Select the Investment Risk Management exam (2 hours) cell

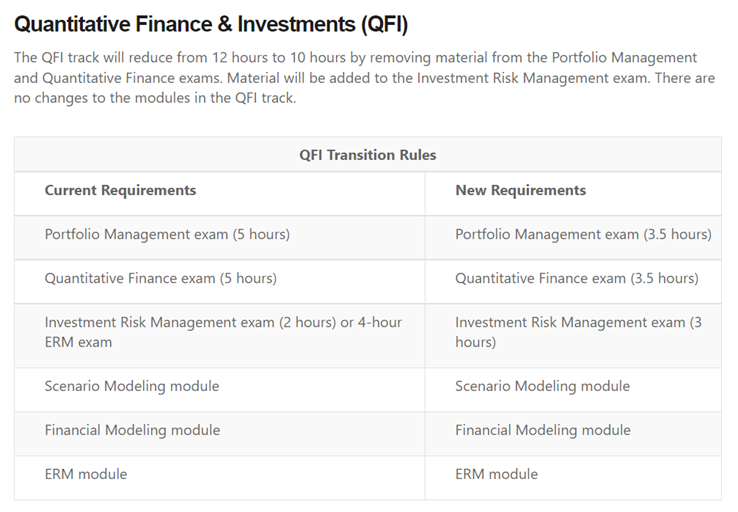pyautogui.click(x=223, y=332)
